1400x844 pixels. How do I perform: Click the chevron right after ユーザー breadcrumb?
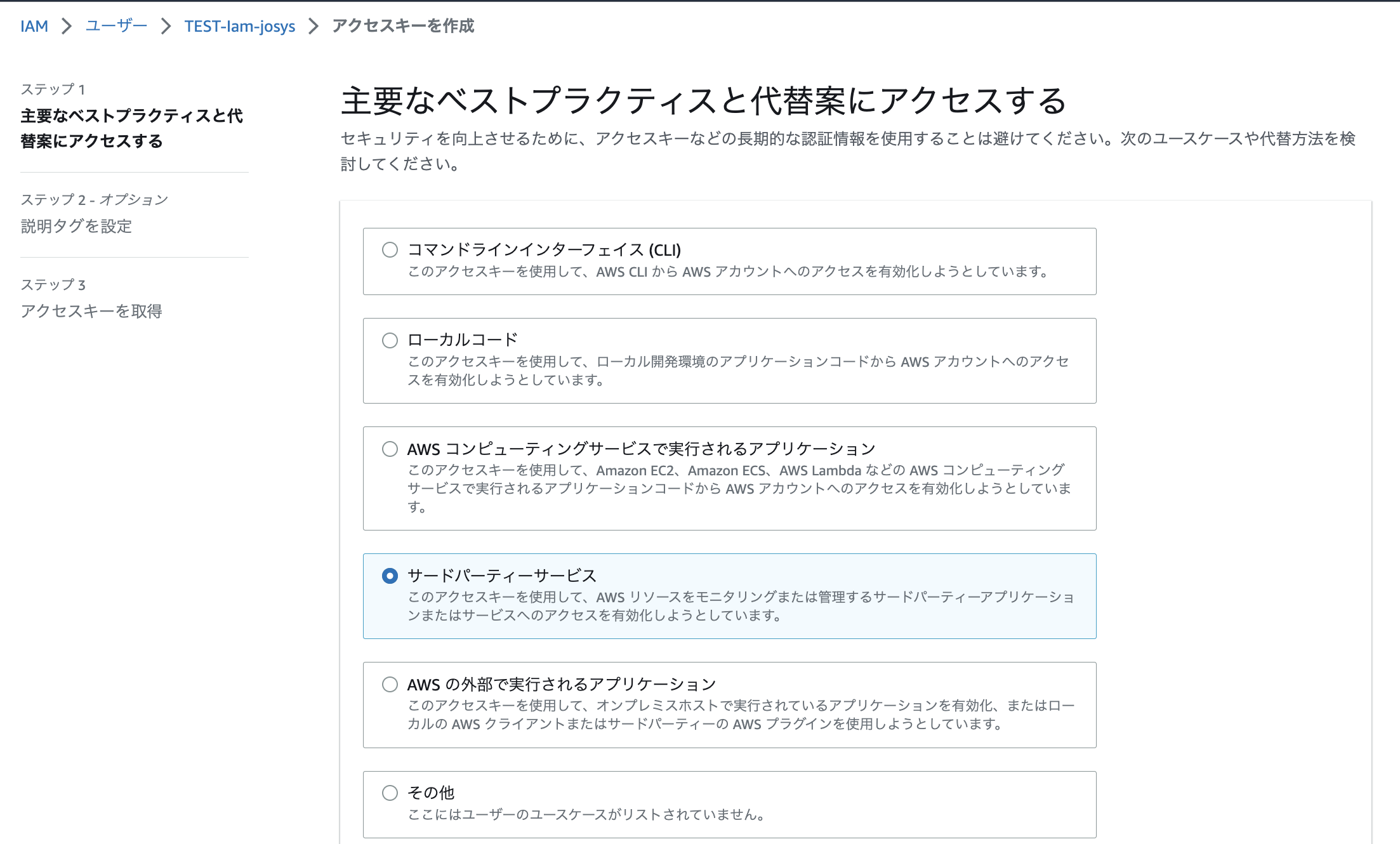click(166, 26)
